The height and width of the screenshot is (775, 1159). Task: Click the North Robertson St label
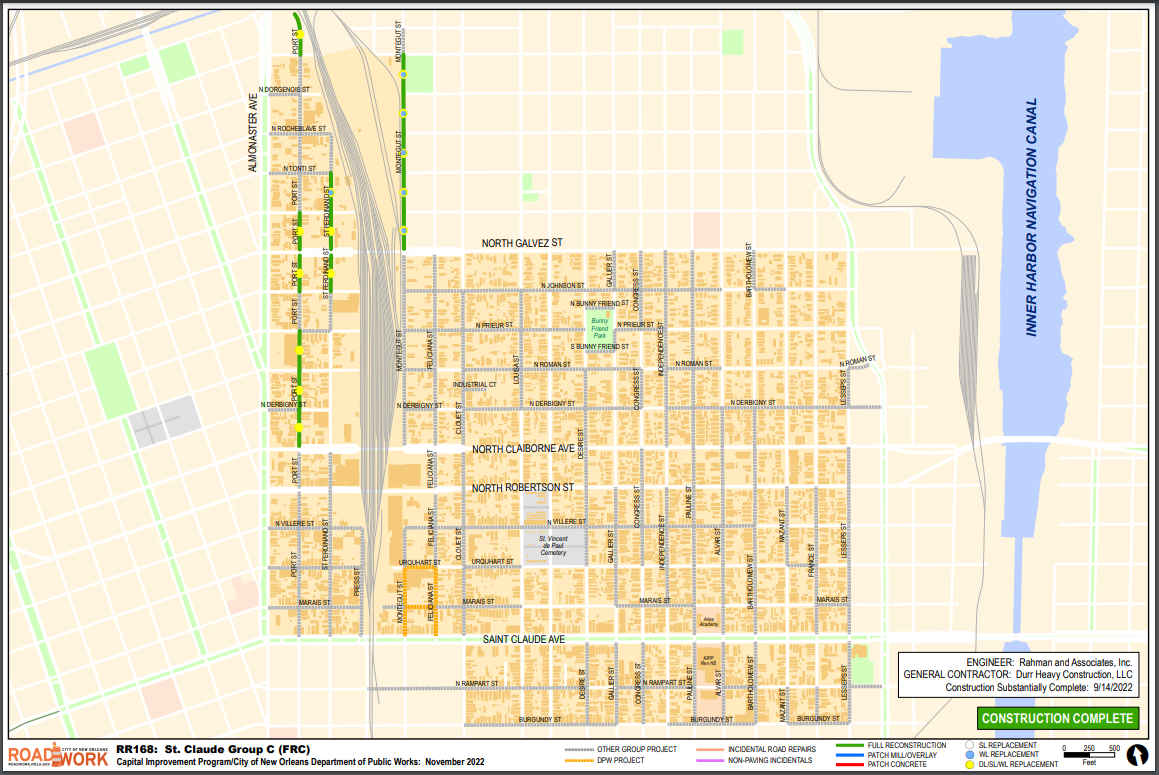tap(523, 487)
